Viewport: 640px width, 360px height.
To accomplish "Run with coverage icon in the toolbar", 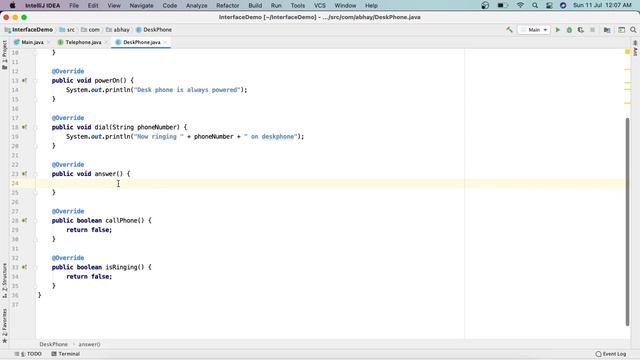I will click(581, 30).
